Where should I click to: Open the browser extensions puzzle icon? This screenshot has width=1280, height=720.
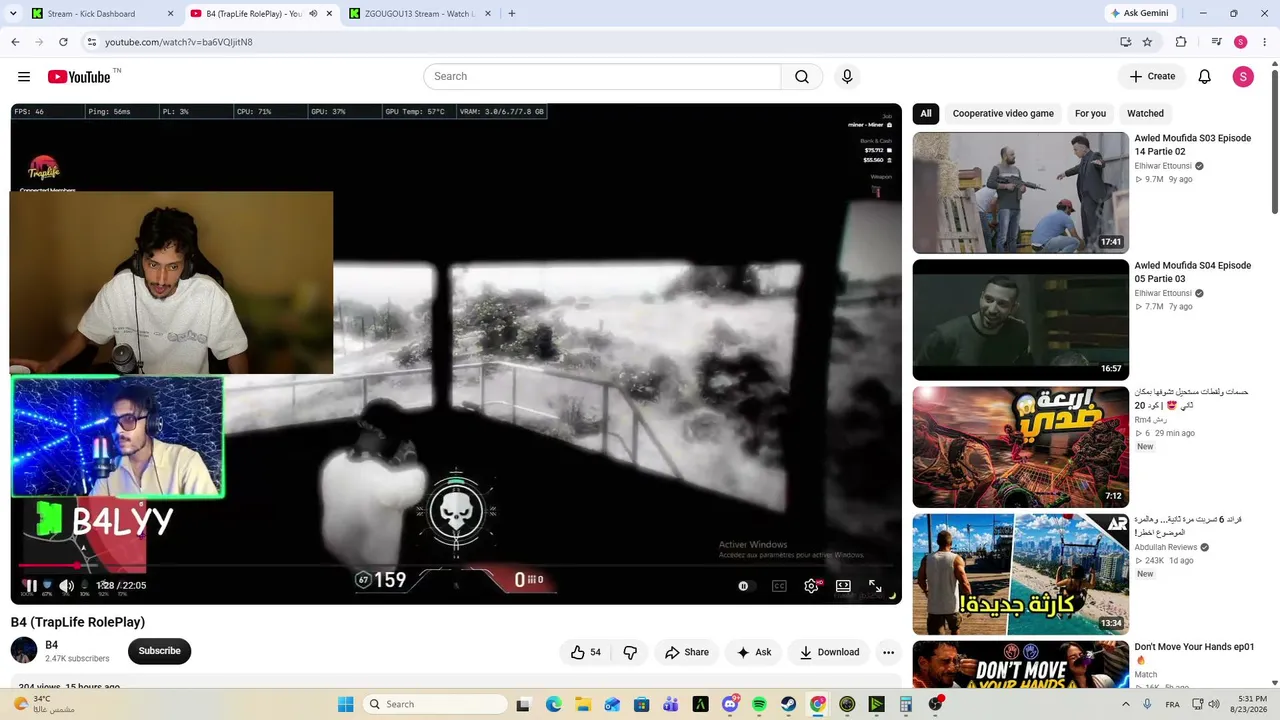(1181, 42)
